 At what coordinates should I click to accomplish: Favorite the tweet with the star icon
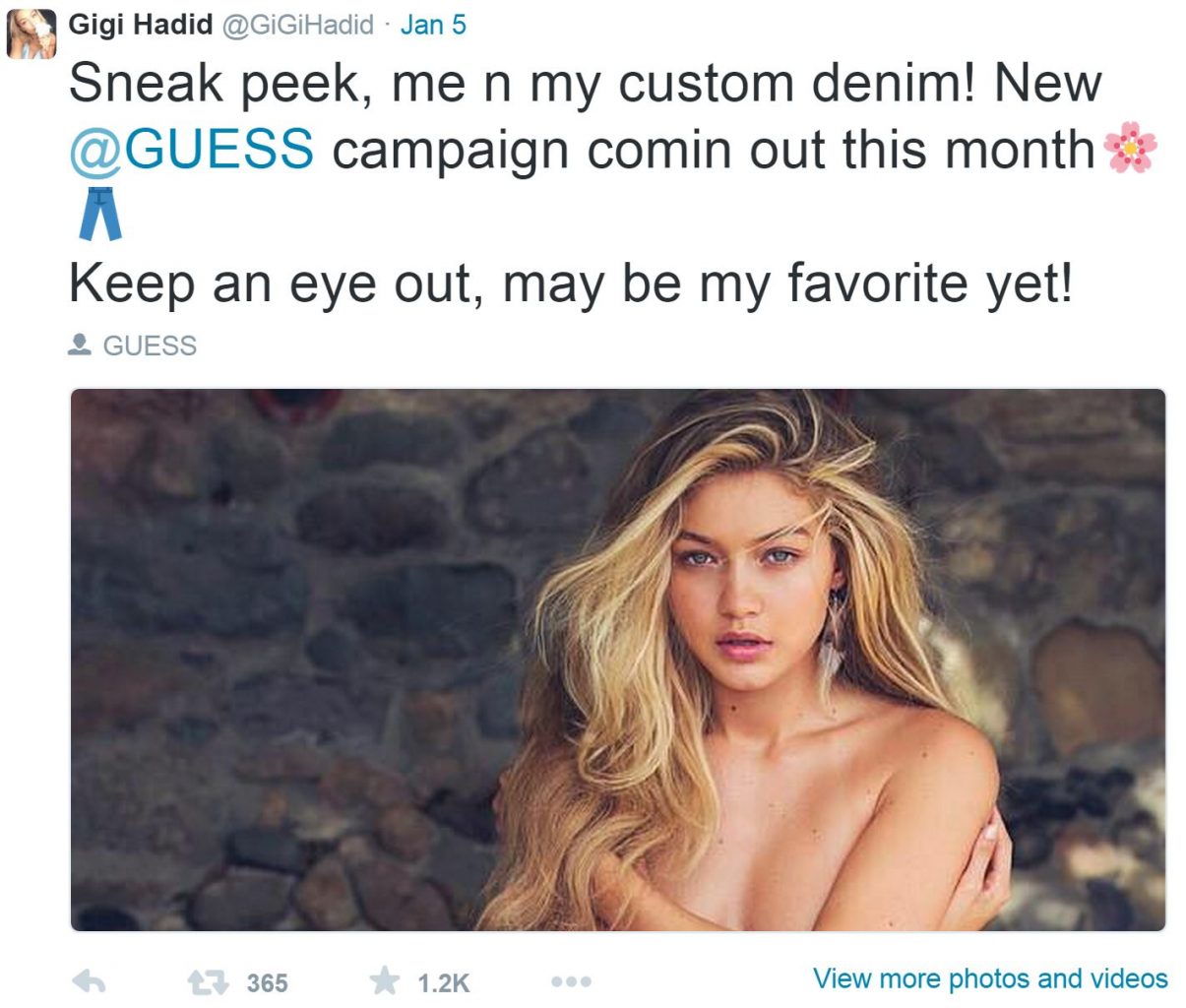point(385,980)
